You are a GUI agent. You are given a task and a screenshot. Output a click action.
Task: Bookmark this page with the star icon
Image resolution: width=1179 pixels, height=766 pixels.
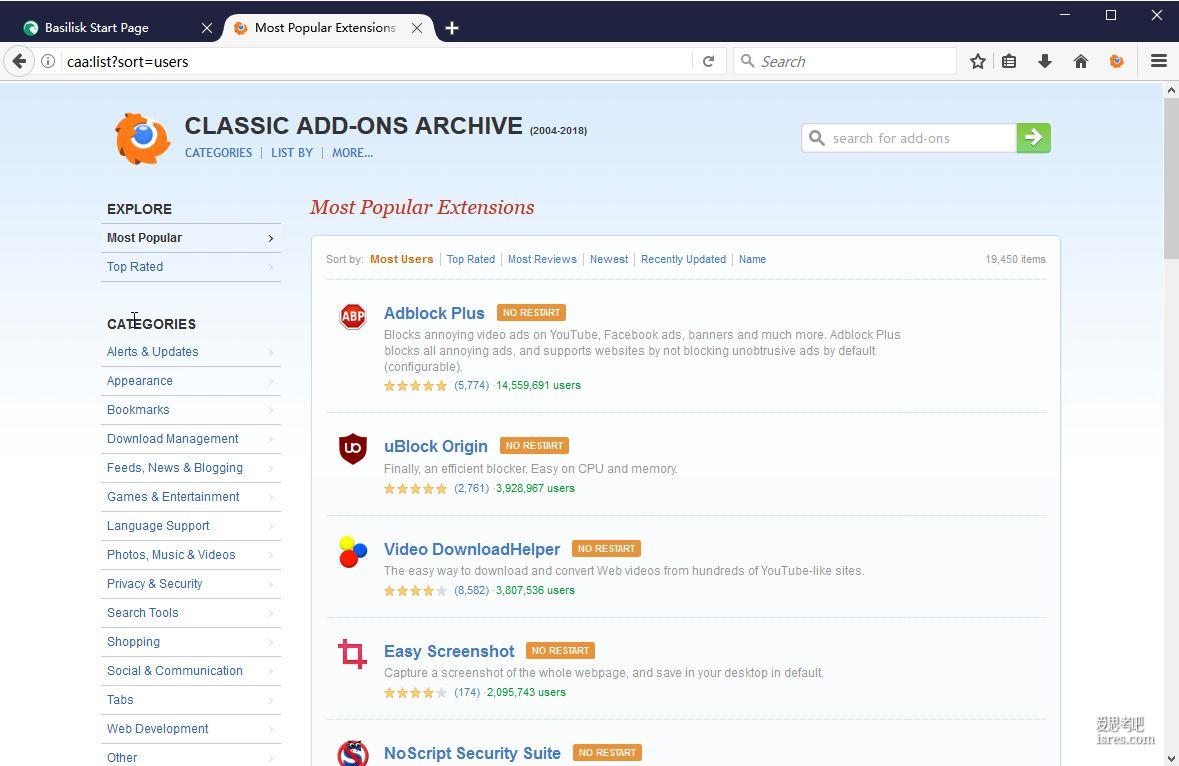977,62
